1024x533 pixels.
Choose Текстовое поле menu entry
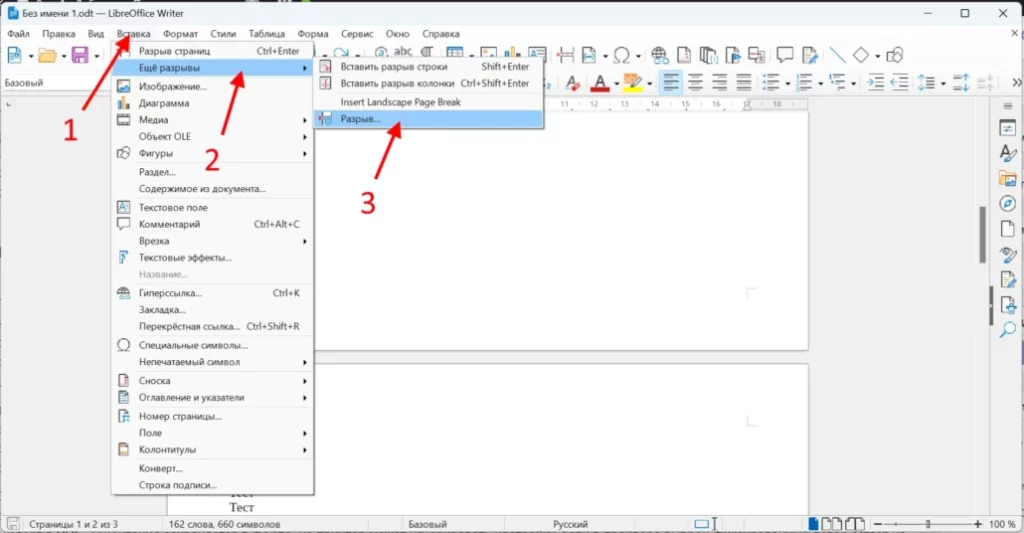pyautogui.click(x=213, y=208)
